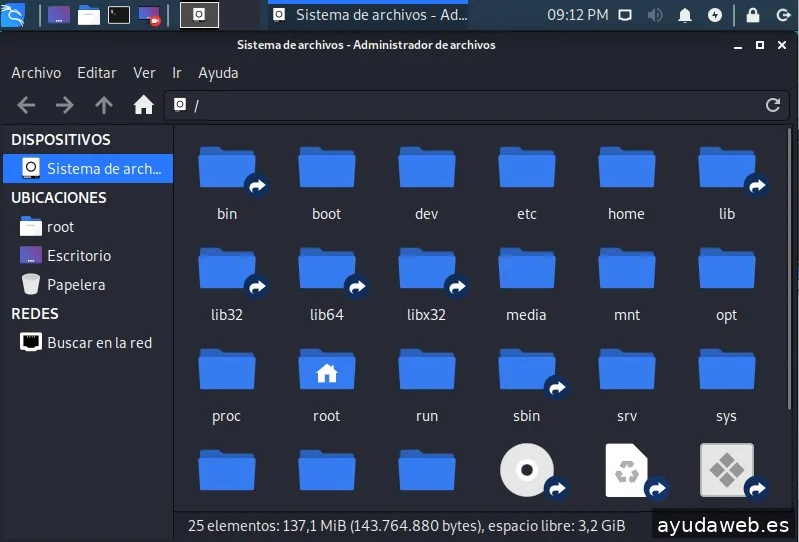
Task: Open the Ver menu
Action: pyautogui.click(x=144, y=73)
